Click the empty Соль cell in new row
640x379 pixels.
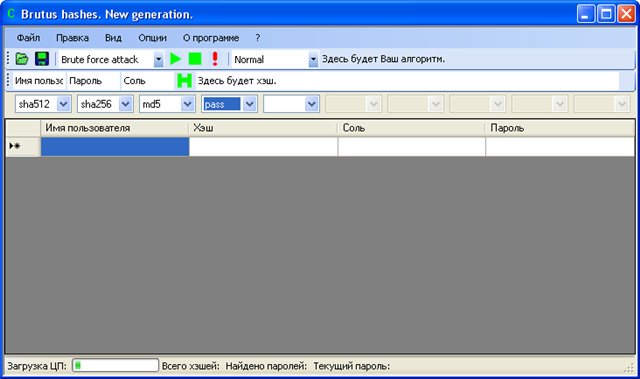pos(412,146)
